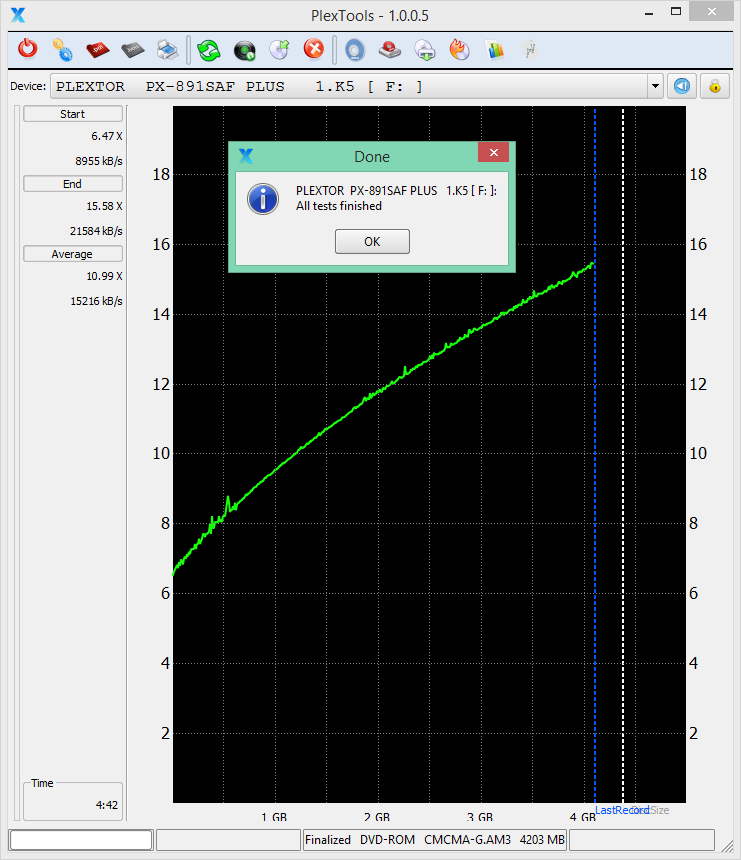
Task: Click the red disc on drive icon
Action: tap(390, 50)
